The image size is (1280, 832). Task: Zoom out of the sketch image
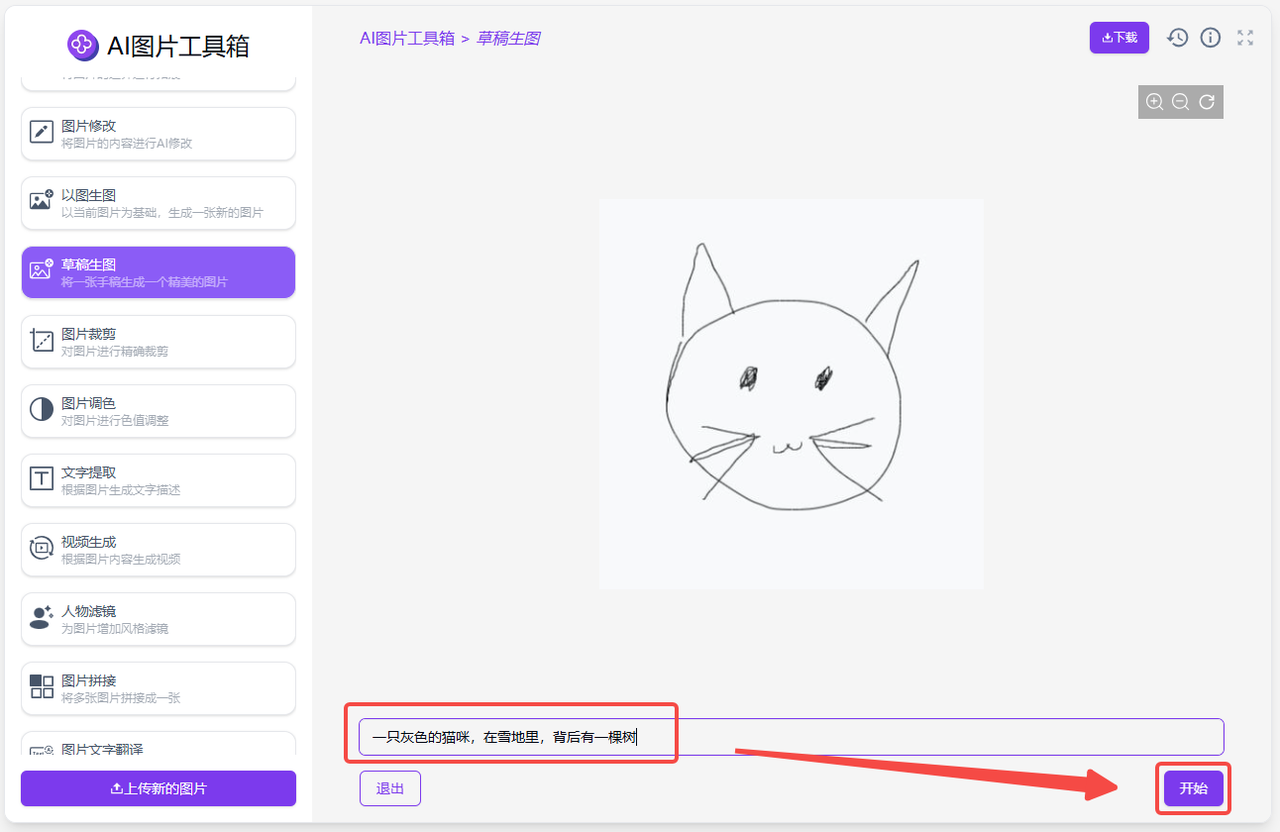(x=1180, y=102)
